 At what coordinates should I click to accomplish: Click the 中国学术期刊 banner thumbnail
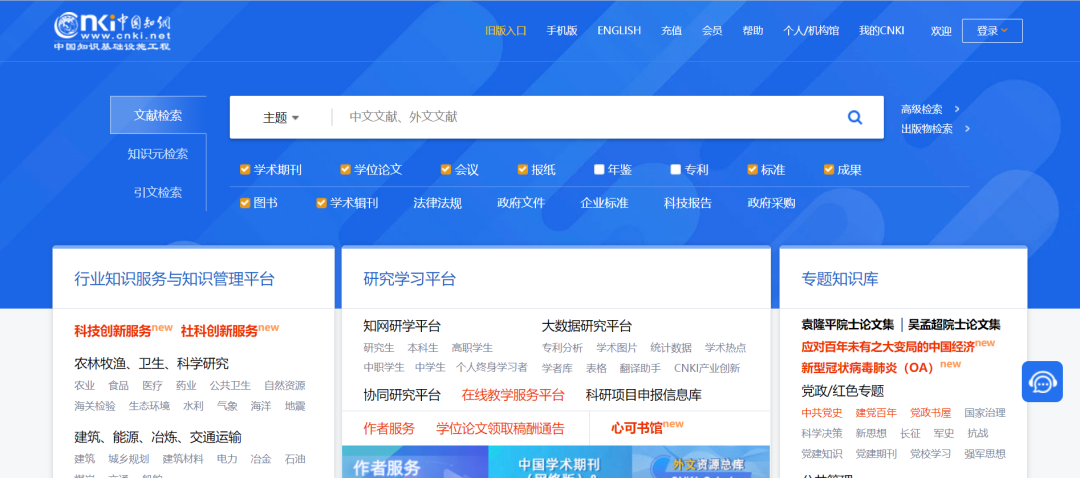point(560,461)
